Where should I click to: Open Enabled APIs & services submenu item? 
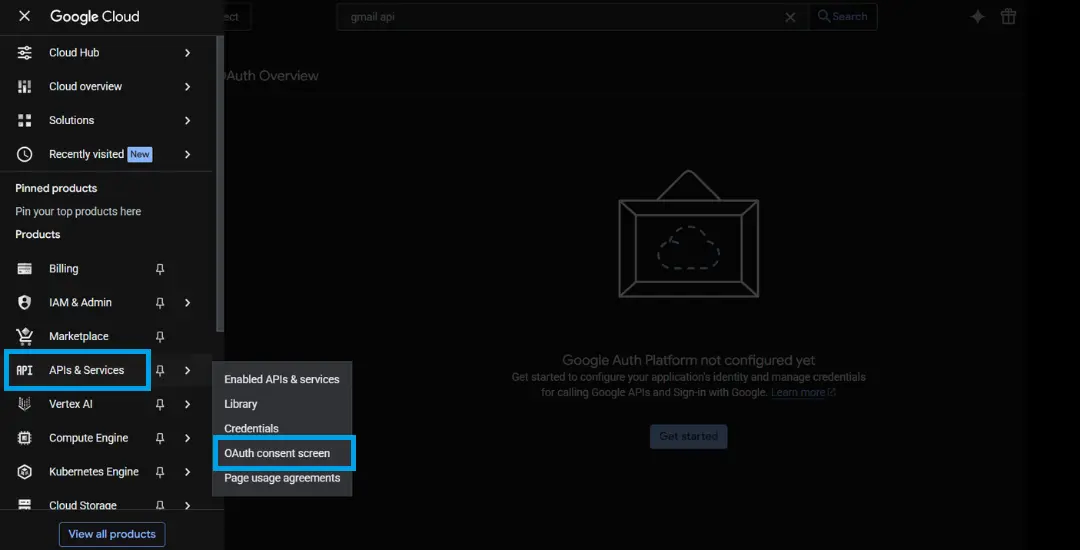click(x=282, y=379)
